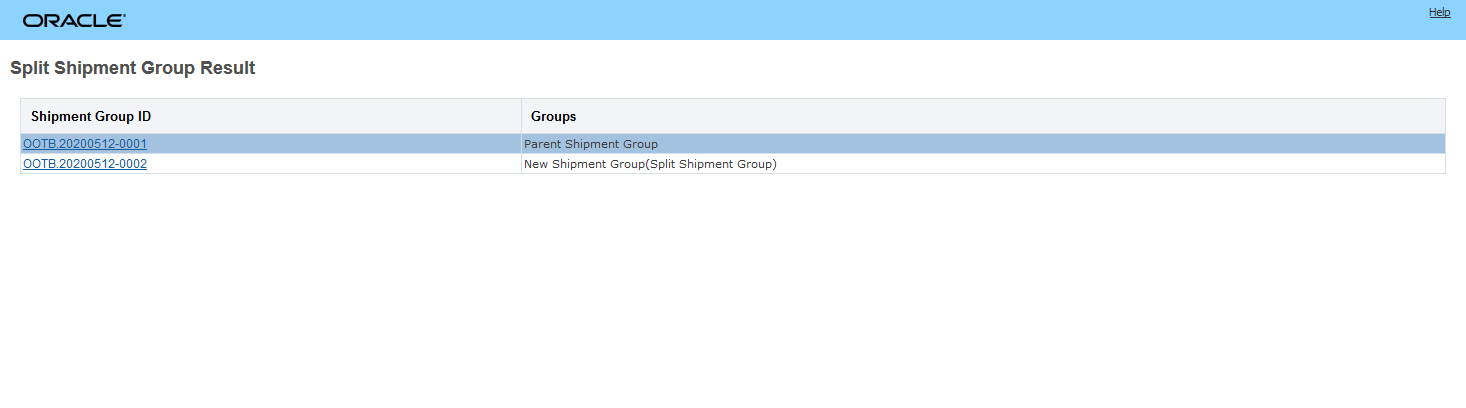Viewport: 1466px width, 408px height.
Task: Click the word 'Parent' in first row
Action: (x=543, y=144)
